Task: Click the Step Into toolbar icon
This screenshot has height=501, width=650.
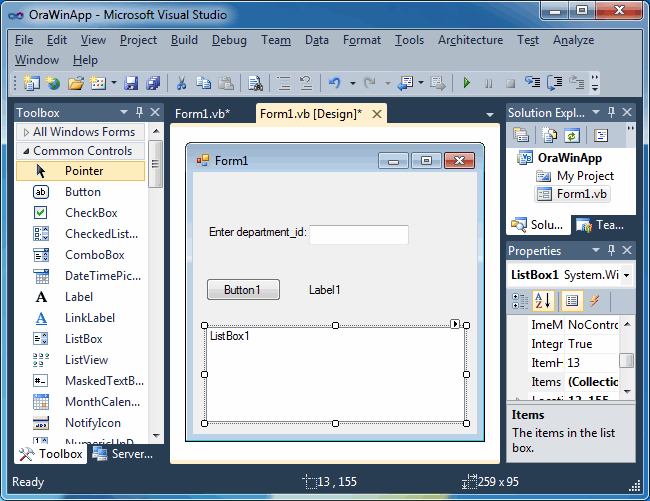Action: pos(533,83)
